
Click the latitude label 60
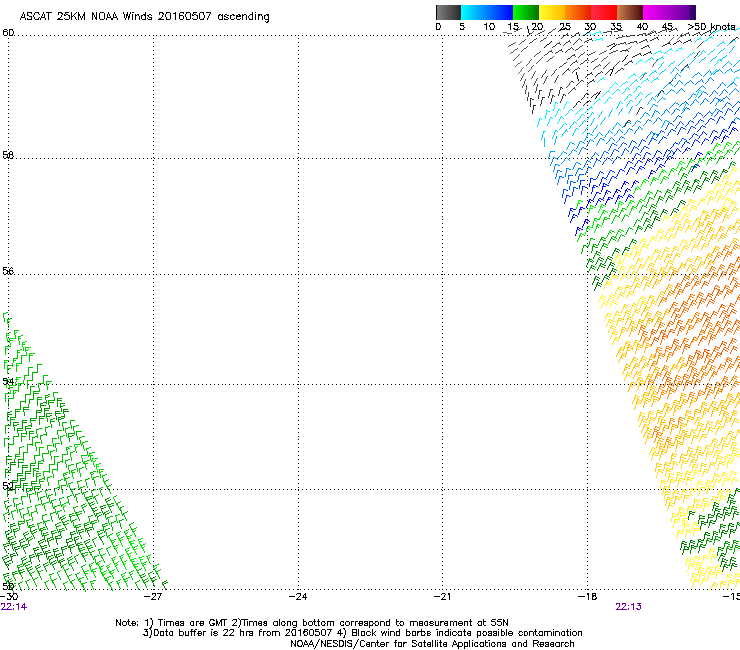click(x=8, y=33)
